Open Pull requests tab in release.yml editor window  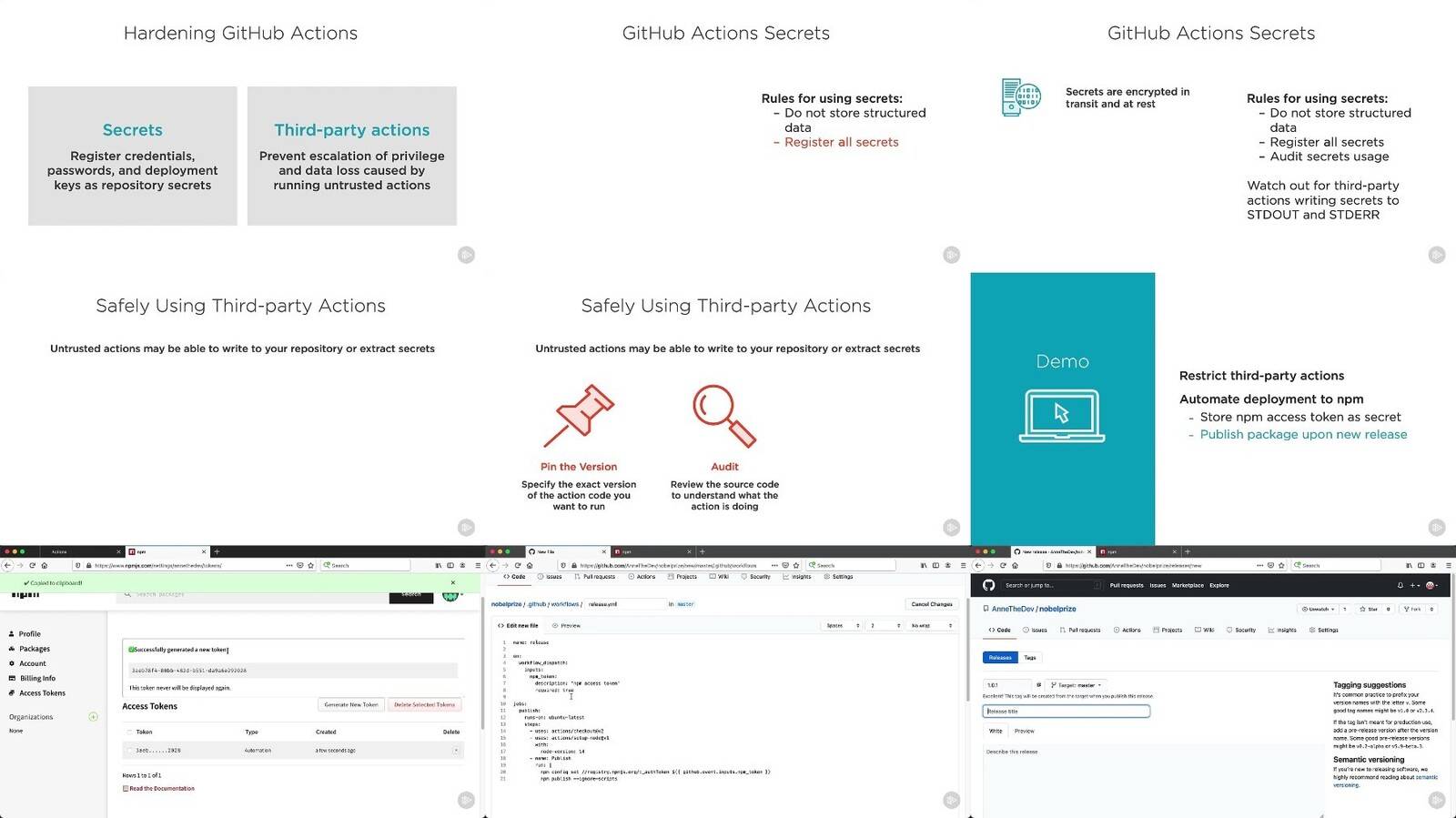click(595, 577)
